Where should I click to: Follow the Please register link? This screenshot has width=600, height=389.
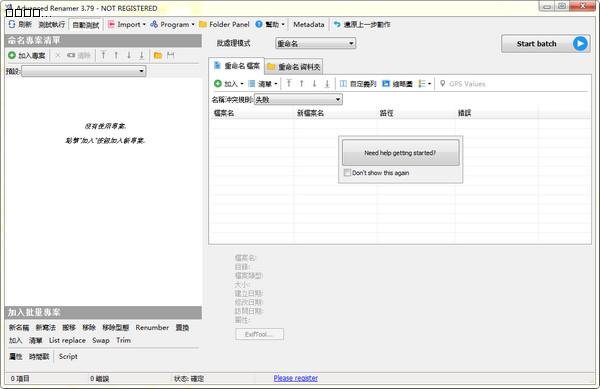295,378
